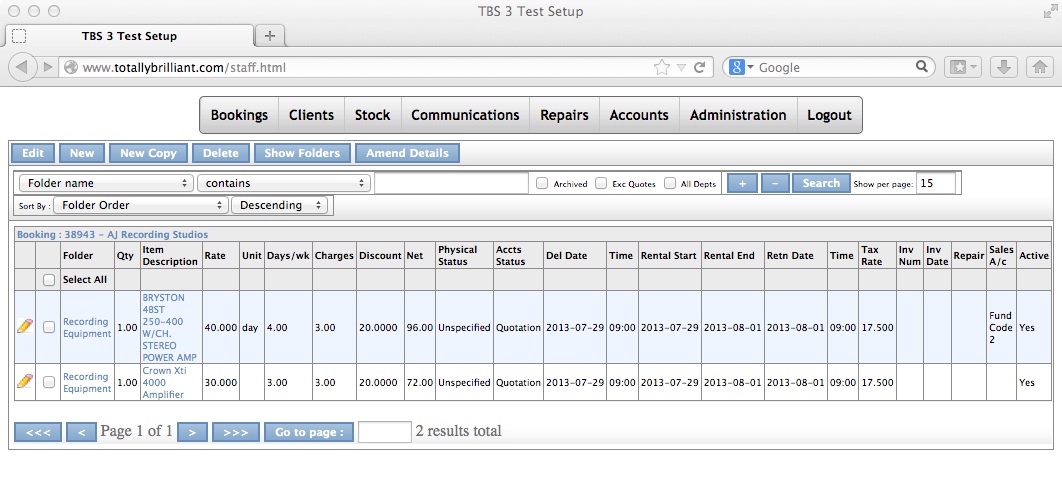Click the Google search engine selector icon
Viewport: 1062px width, 479px height.
pos(741,67)
